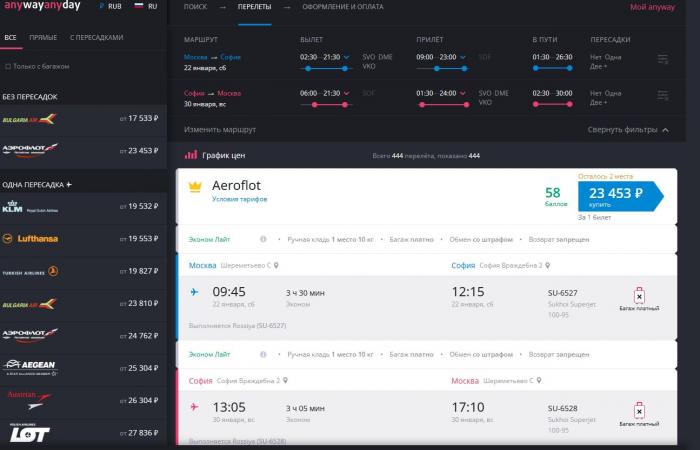Open ПЕРЕЛЕТЫ step
Viewport: 700px width, 450px height.
(x=254, y=7)
